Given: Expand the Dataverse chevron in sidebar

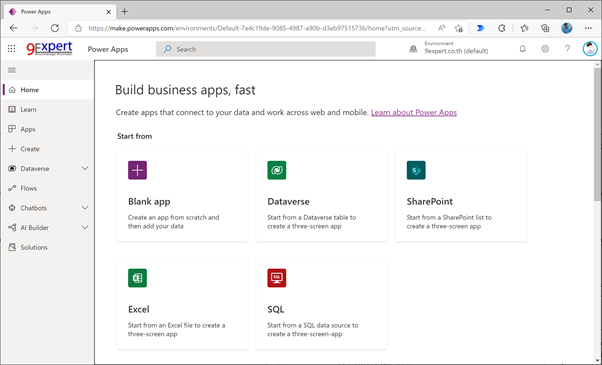Looking at the screenshot, I should (85, 168).
